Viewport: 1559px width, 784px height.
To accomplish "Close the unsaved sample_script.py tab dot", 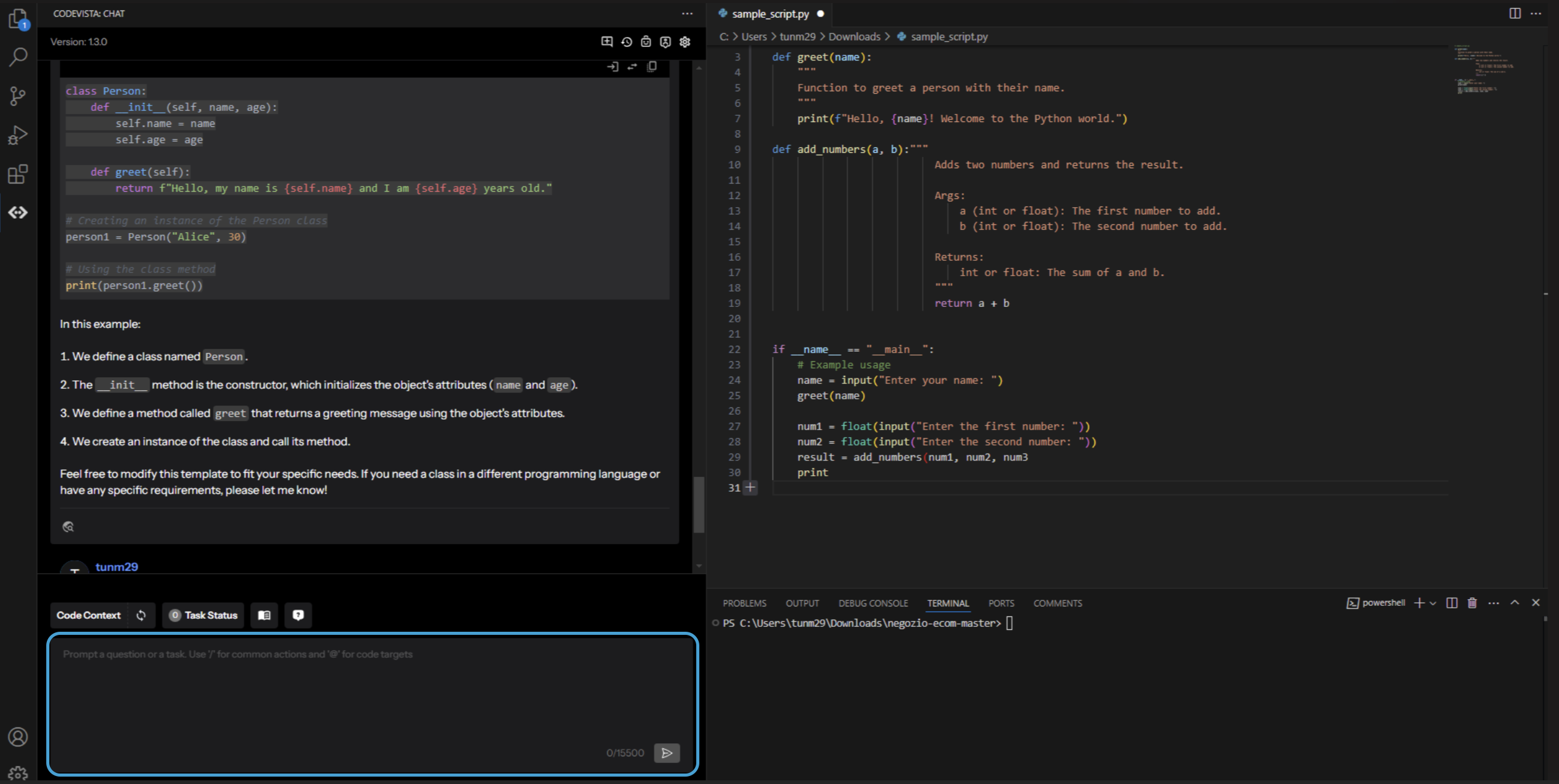I will (x=821, y=14).
